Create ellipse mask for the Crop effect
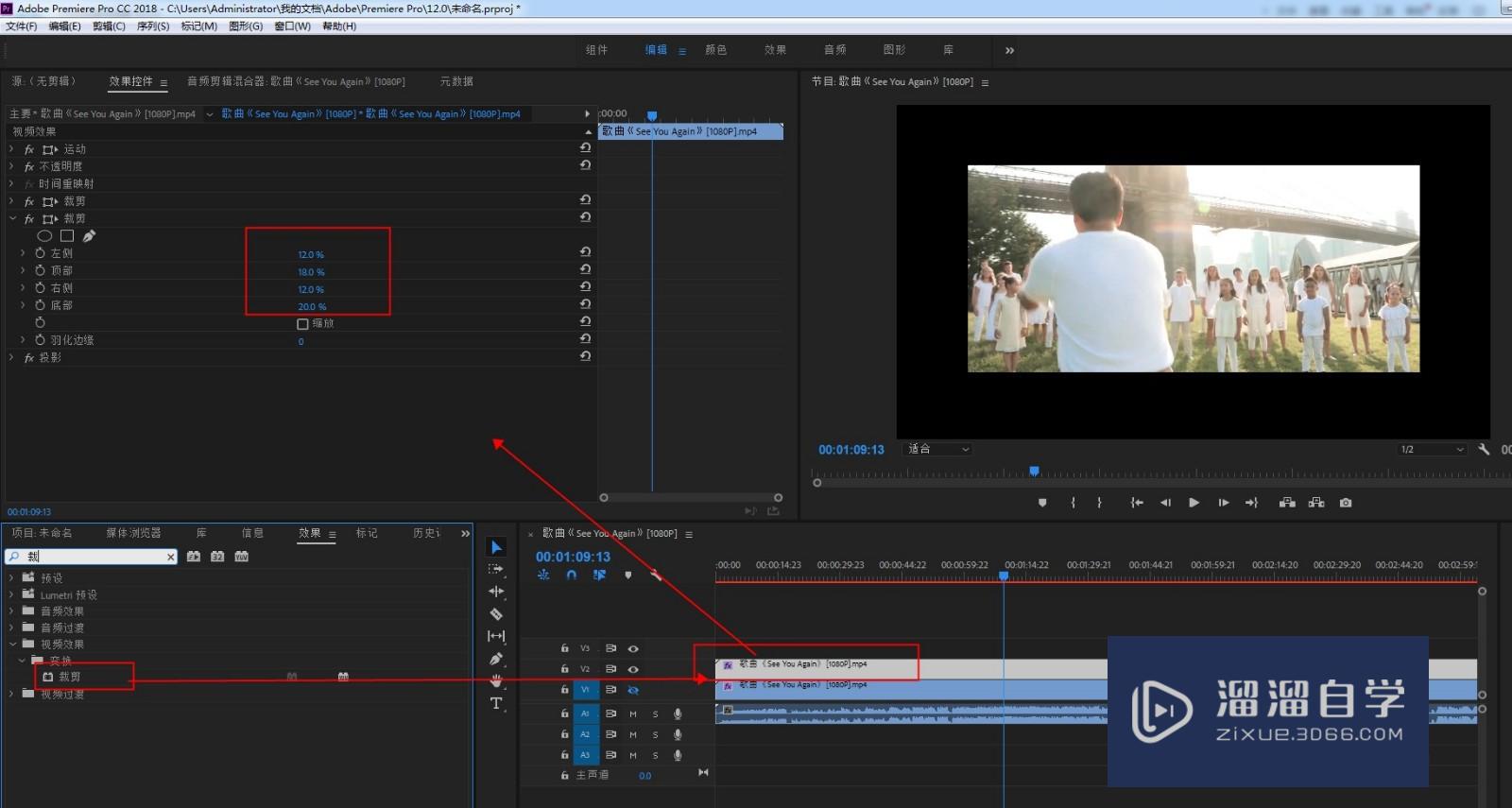Viewport: 1512px width, 808px height. [44, 236]
